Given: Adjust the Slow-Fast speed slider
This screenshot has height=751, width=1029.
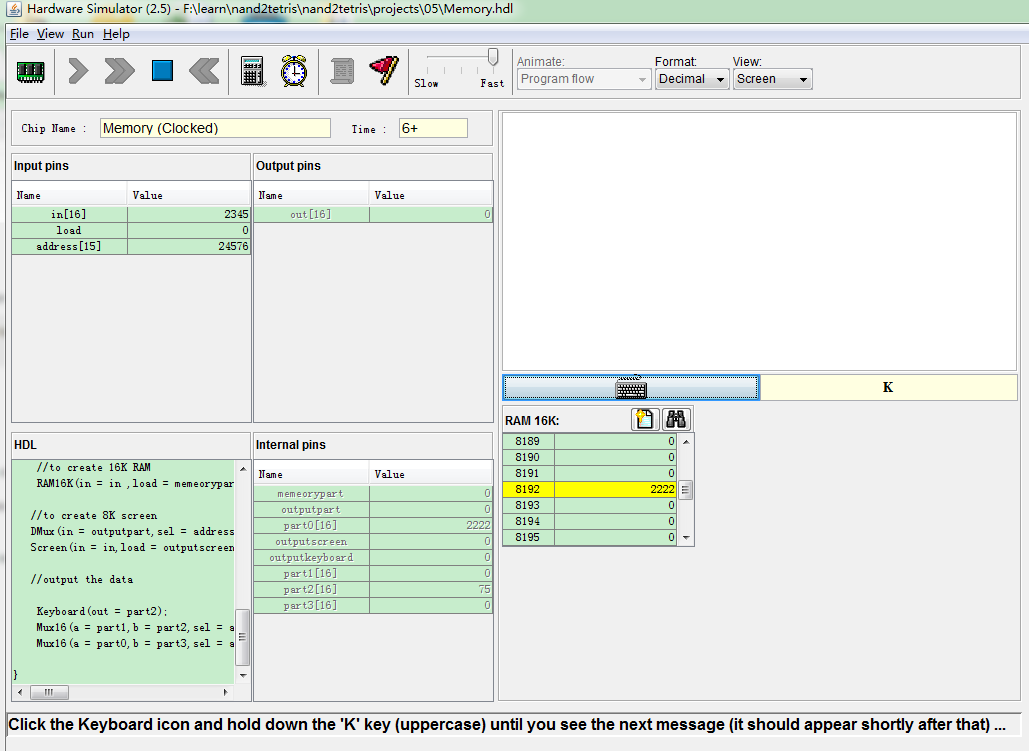Looking at the screenshot, I should point(492,58).
